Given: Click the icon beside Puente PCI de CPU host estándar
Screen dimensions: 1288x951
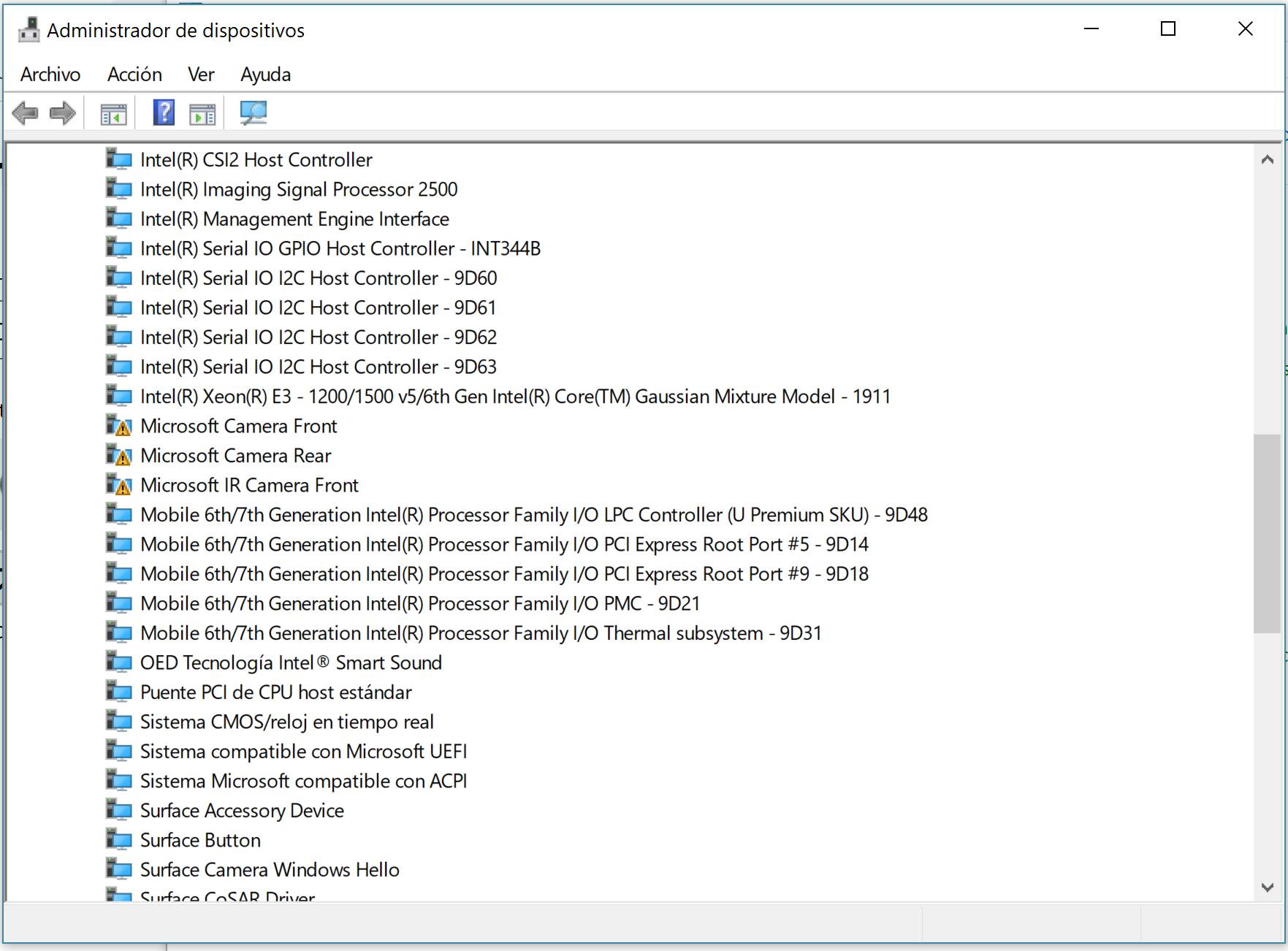Looking at the screenshot, I should point(119,692).
